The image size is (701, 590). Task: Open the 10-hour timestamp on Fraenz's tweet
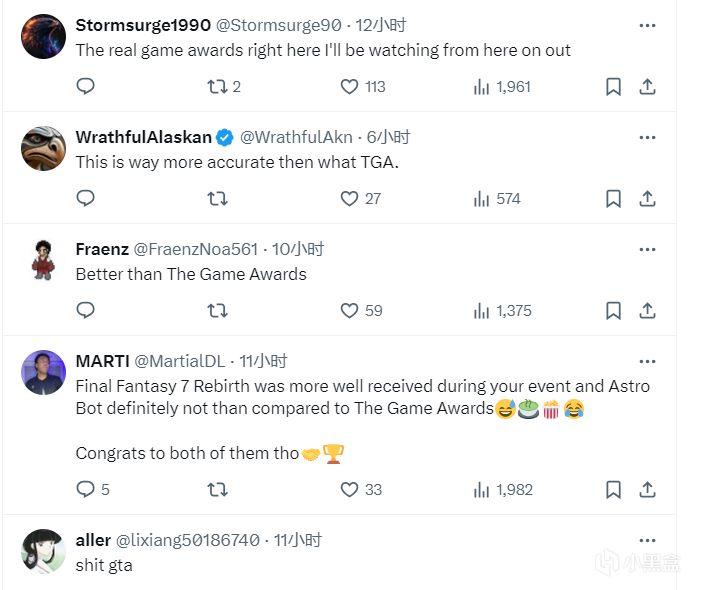[301, 249]
